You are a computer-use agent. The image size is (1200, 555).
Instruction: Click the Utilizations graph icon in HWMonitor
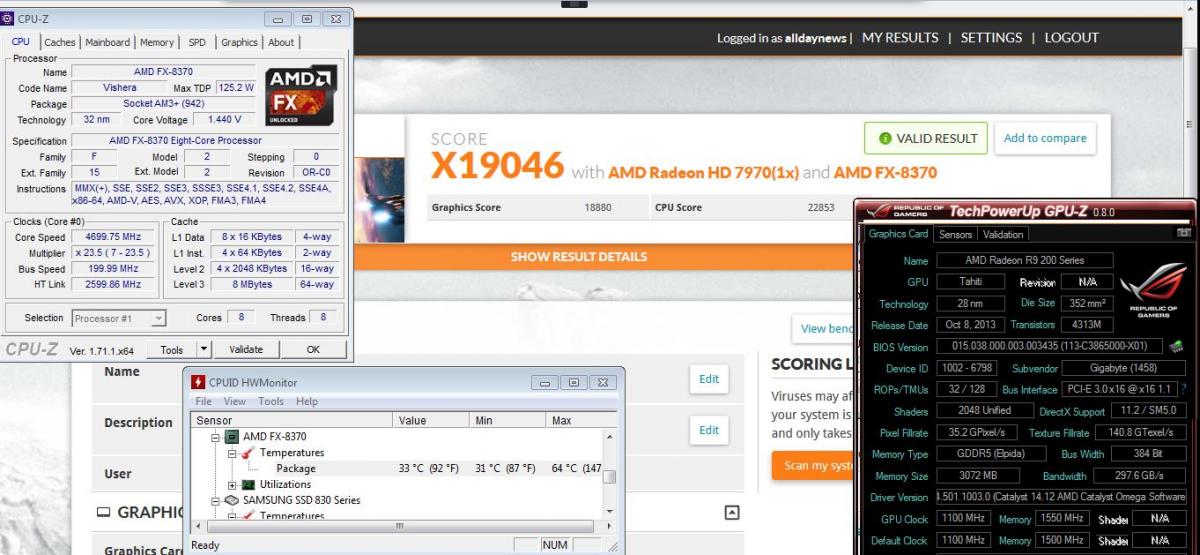coord(249,484)
